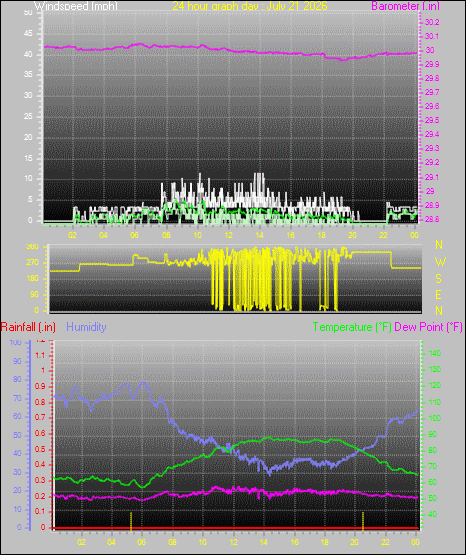Click the 29.9 barometer scale value
Viewport: 466px width, 555px height.
pos(432,64)
